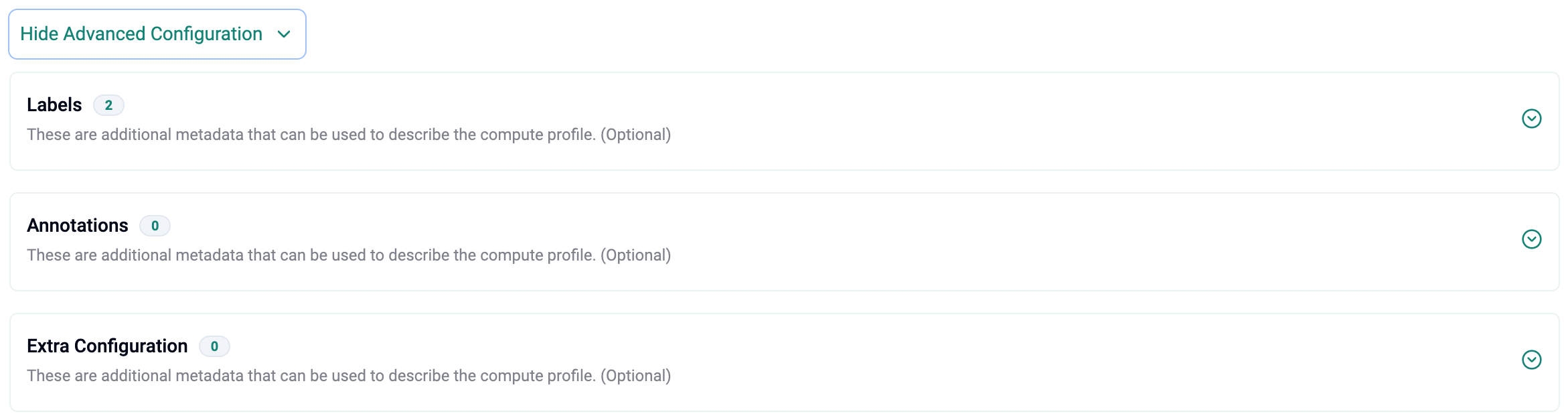This screenshot has width=1568, height=418.
Task: Expand the Annotations section with its circle chevron
Action: [1531, 239]
